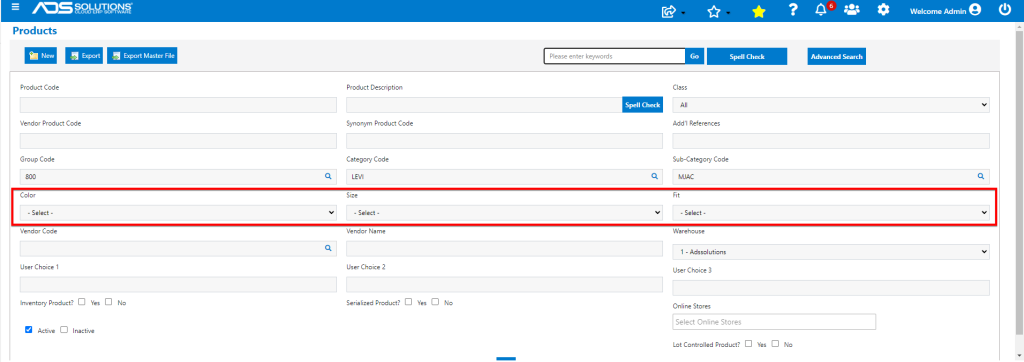The image size is (1024, 362).
Task: Click Category Code lookup magnifier icon
Action: [x=654, y=176]
